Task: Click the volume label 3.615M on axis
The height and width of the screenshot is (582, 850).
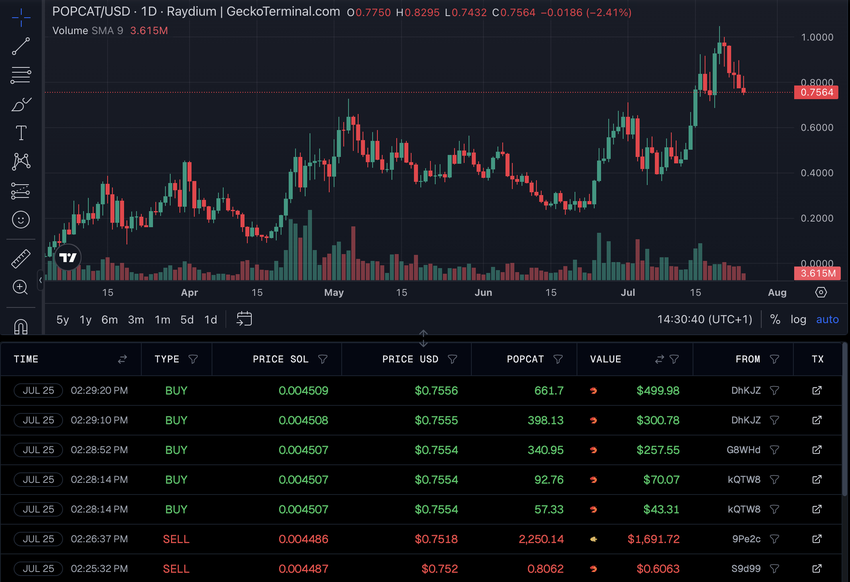Action: (x=816, y=273)
